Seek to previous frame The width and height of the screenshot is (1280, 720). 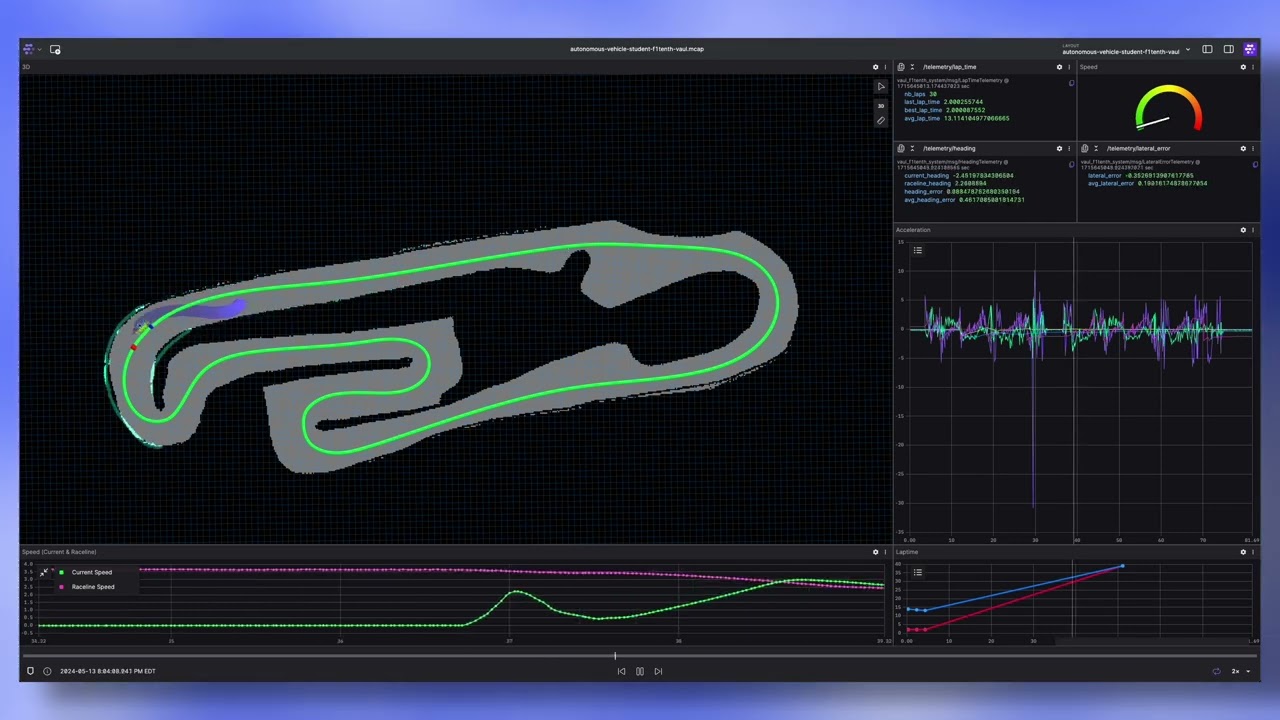click(x=621, y=671)
